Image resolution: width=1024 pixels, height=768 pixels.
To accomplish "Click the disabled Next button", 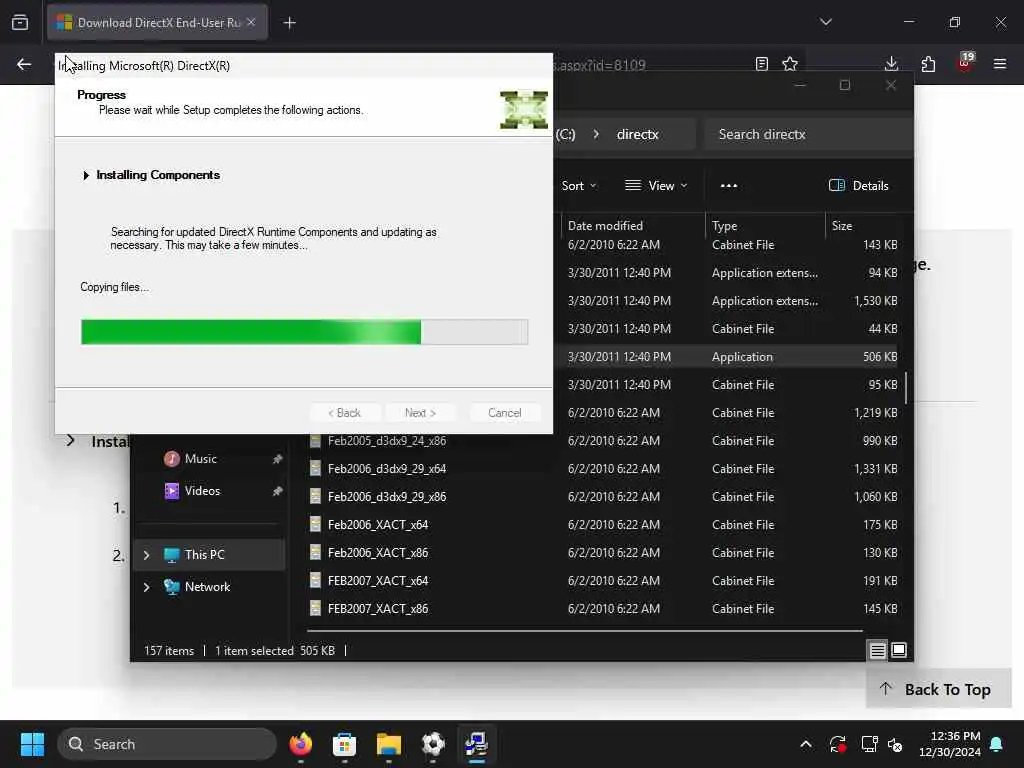I will point(420,413).
